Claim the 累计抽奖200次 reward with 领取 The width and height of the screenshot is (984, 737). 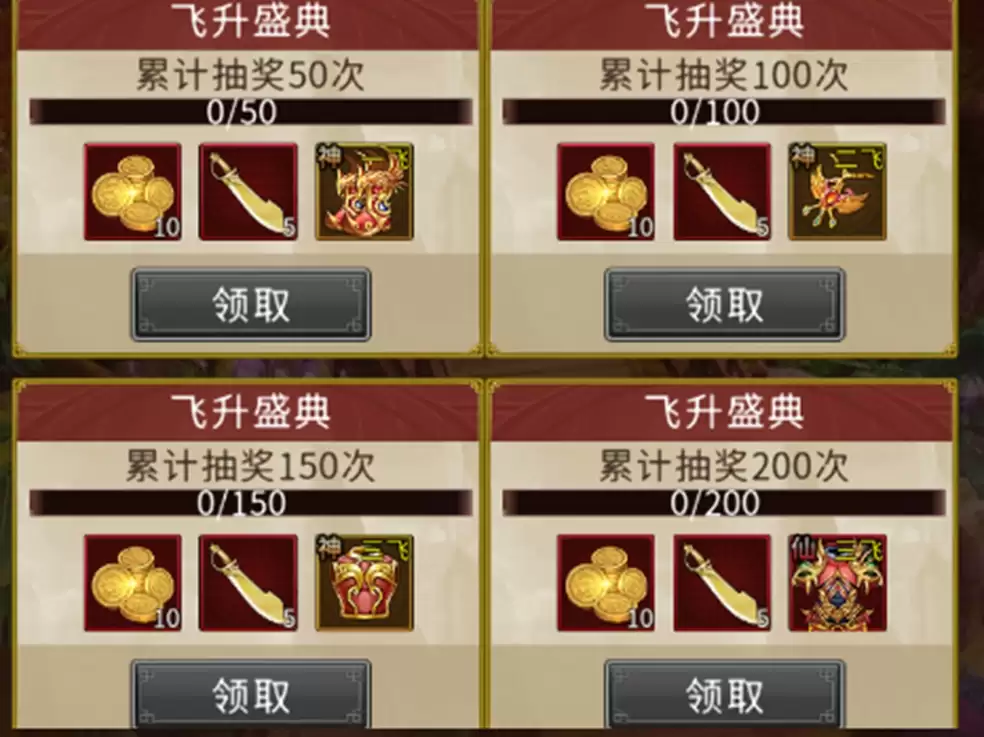tap(725, 696)
